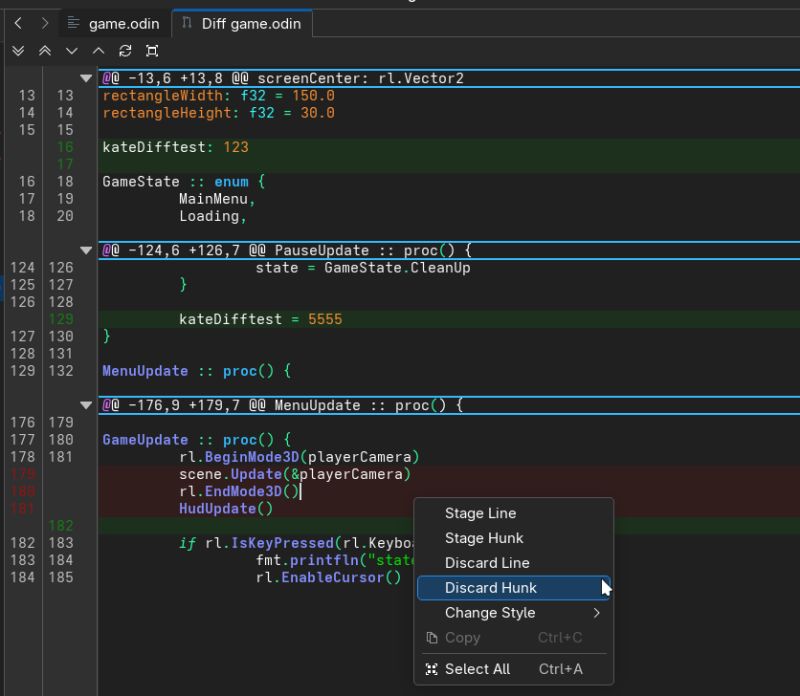This screenshot has width=800, height=696.
Task: Click Select All in context menu
Action: [x=514, y=669]
